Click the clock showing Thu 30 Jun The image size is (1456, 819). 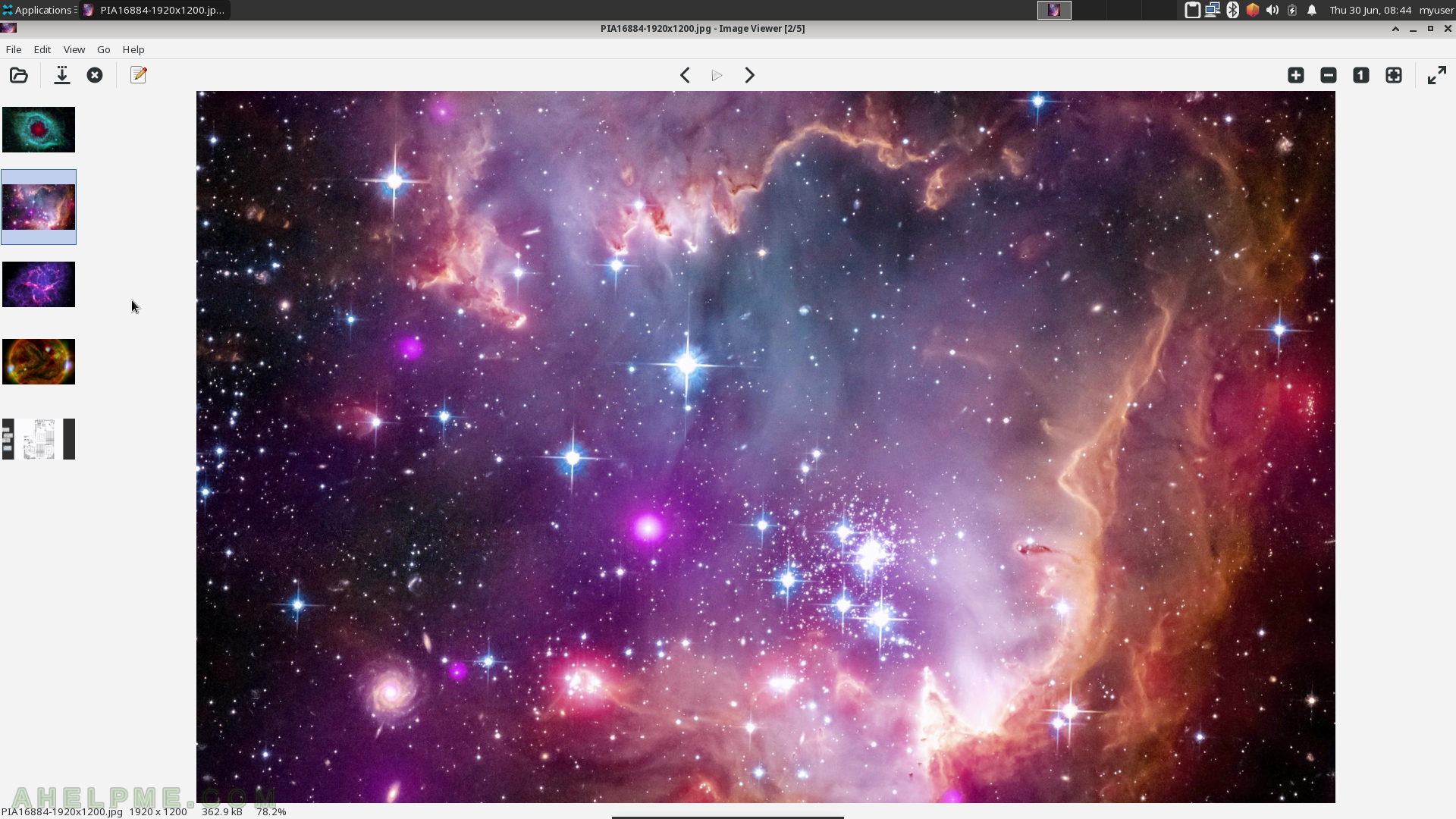pos(1370,10)
